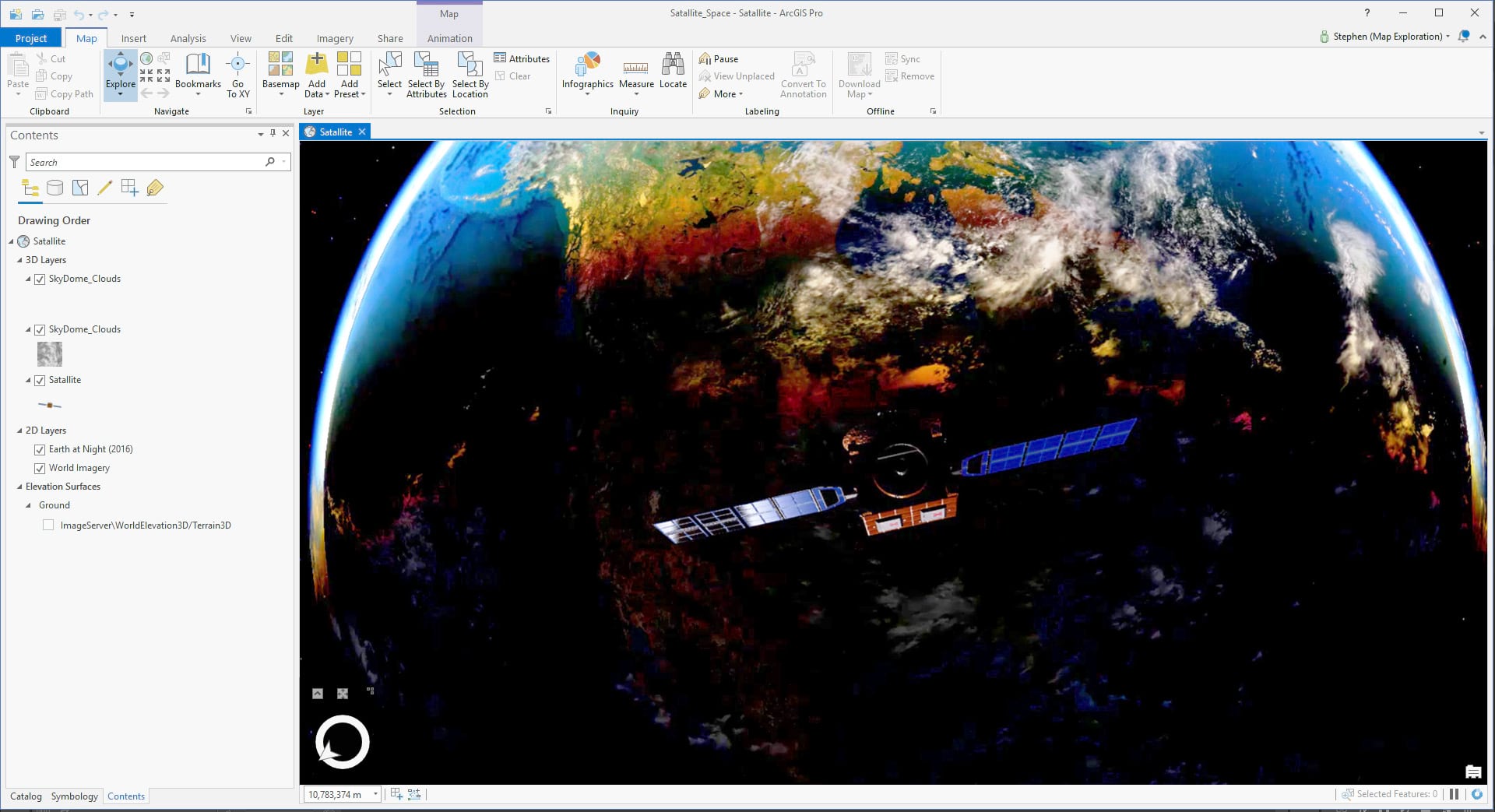This screenshot has height=812, width=1495.
Task: Close the Satallite scene view tab
Action: pos(362,132)
